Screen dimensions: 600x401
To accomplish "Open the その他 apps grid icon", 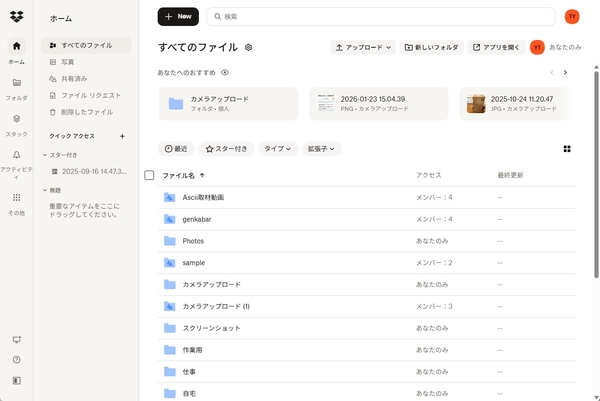I will 16,198.
